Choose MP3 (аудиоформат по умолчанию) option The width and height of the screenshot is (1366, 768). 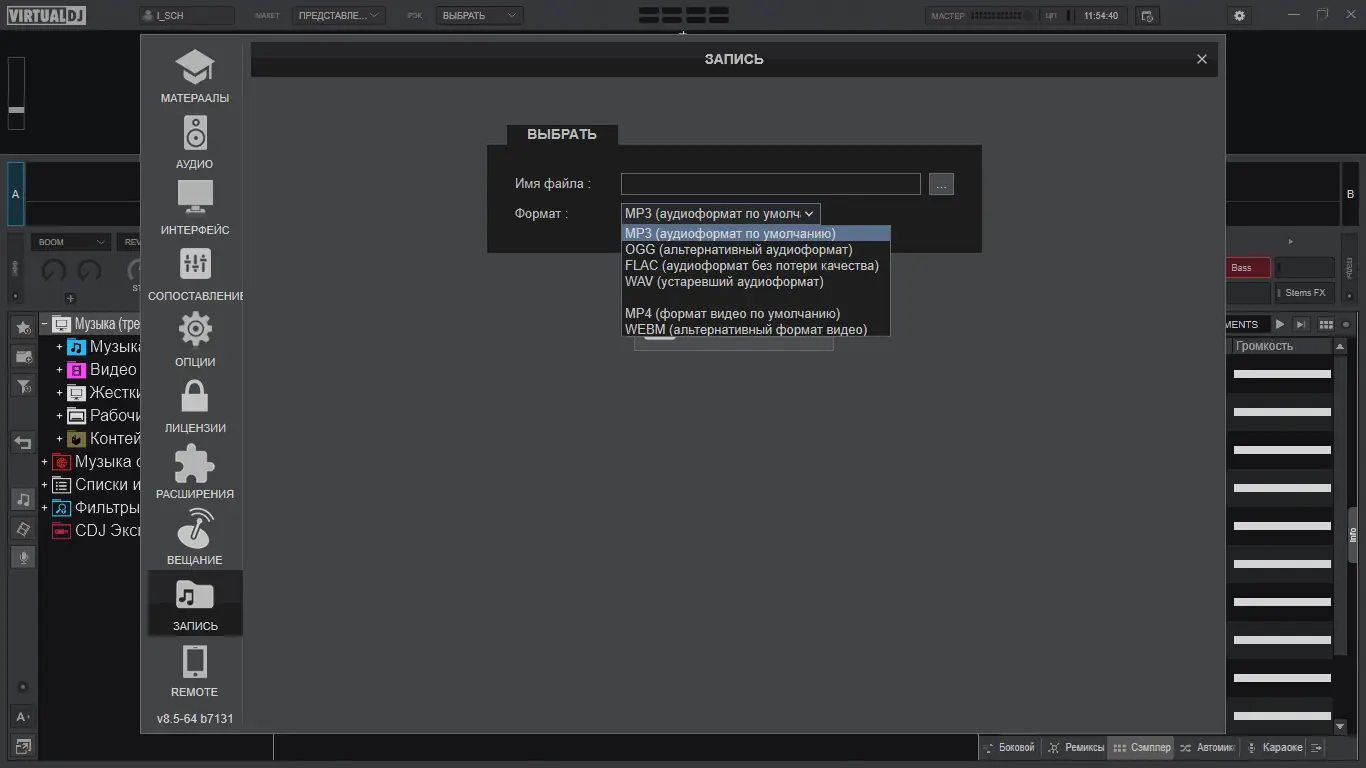[755, 234]
